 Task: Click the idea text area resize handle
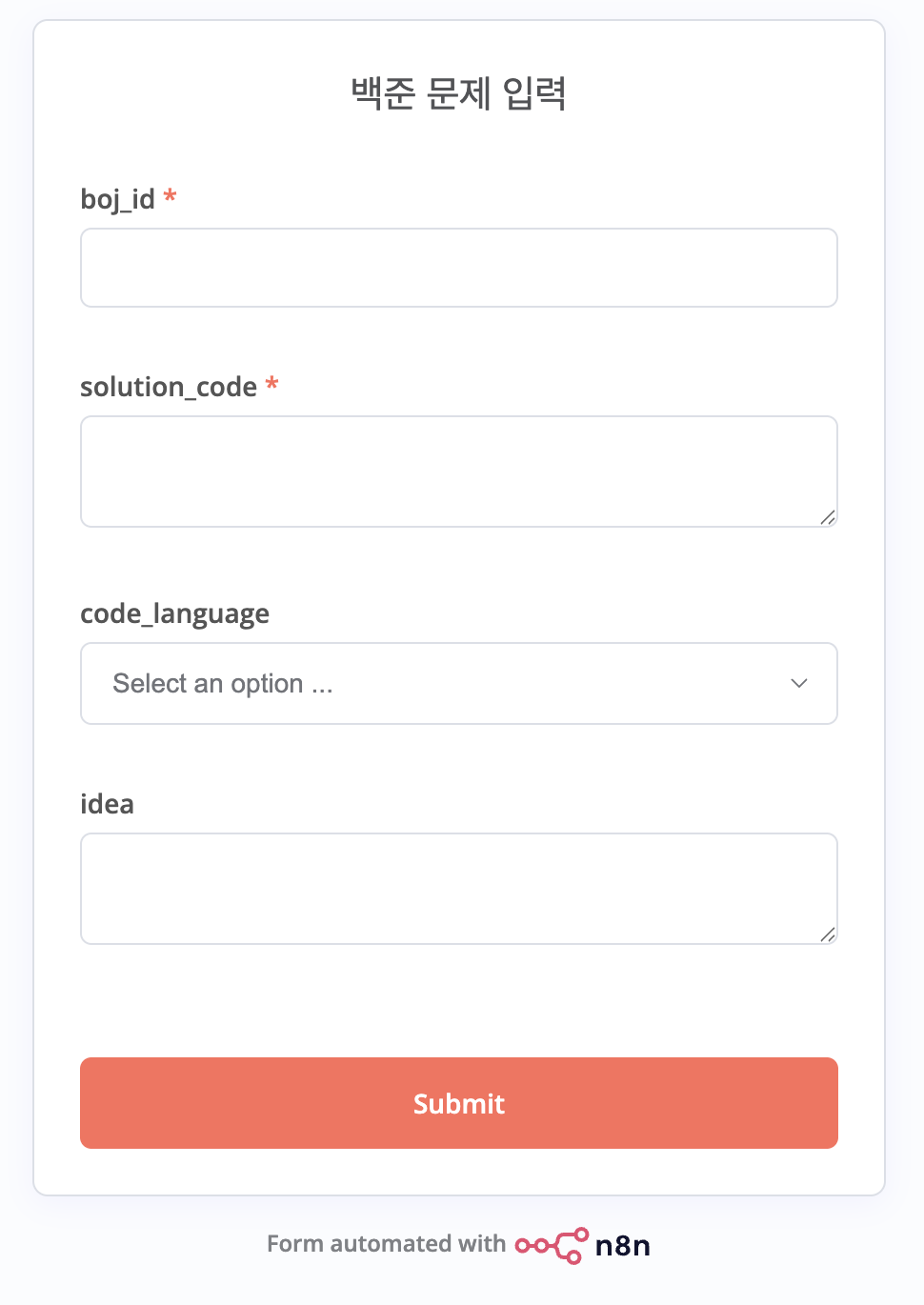pyautogui.click(x=827, y=934)
